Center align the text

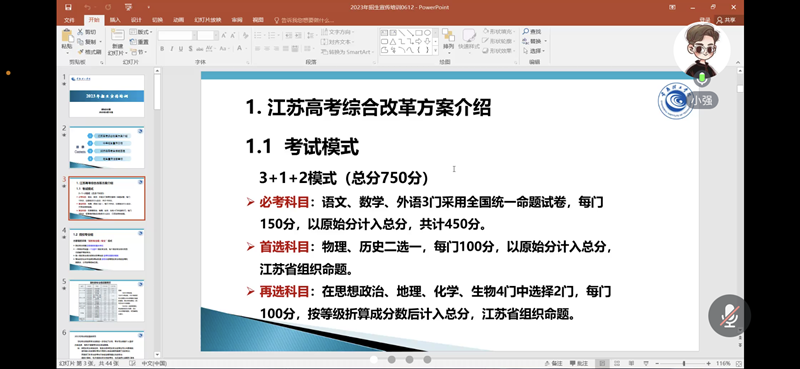pos(268,49)
